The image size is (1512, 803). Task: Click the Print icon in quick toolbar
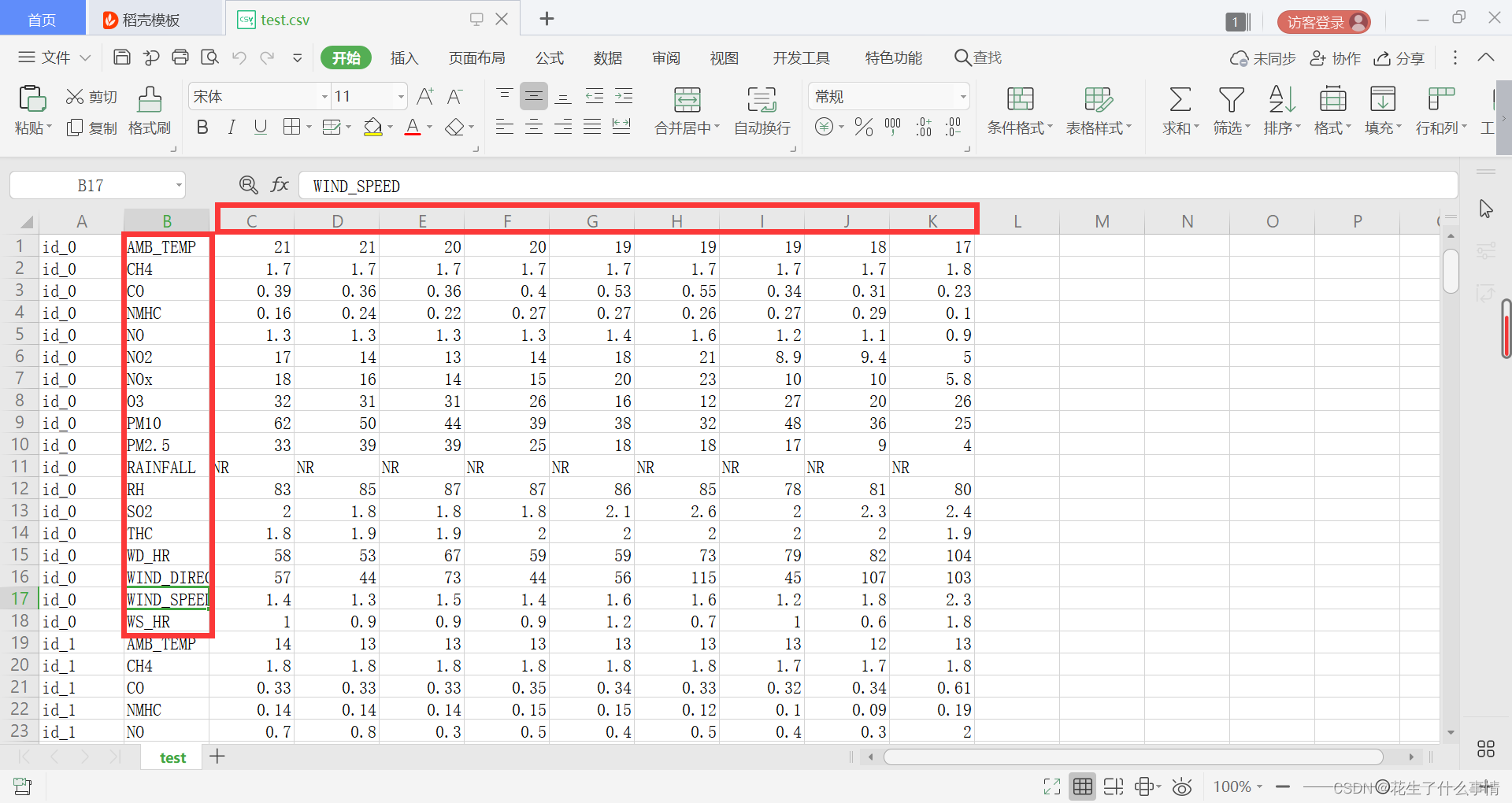(180, 57)
